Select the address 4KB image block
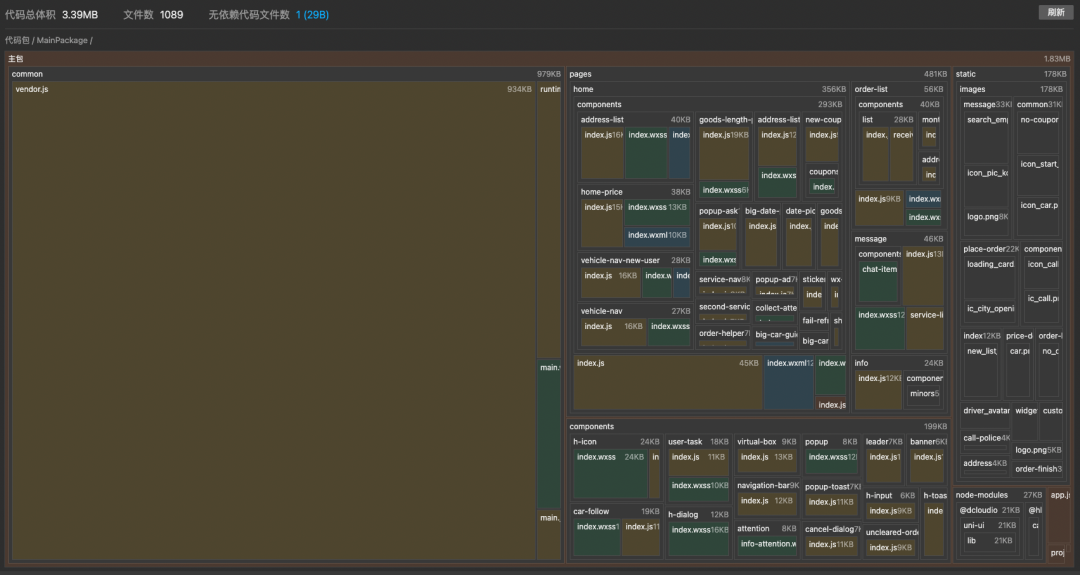This screenshot has width=1080, height=575. pyautogui.click(x=986, y=464)
